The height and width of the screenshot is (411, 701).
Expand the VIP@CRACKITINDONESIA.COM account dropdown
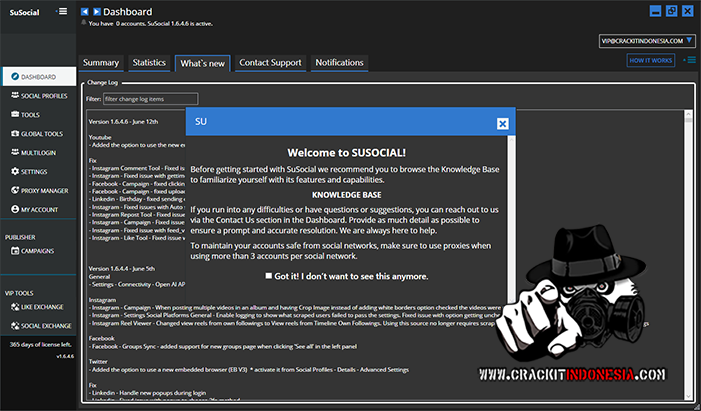tap(690, 41)
